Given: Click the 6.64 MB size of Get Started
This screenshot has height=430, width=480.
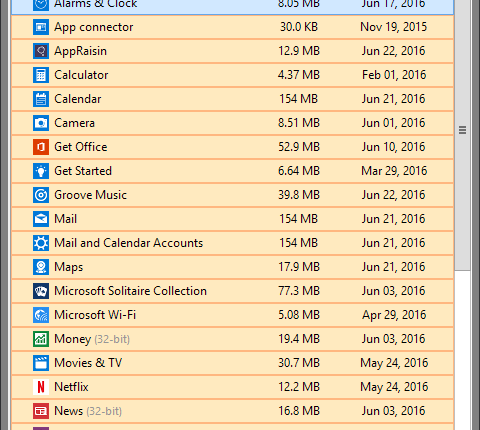Looking at the screenshot, I should 299,171.
